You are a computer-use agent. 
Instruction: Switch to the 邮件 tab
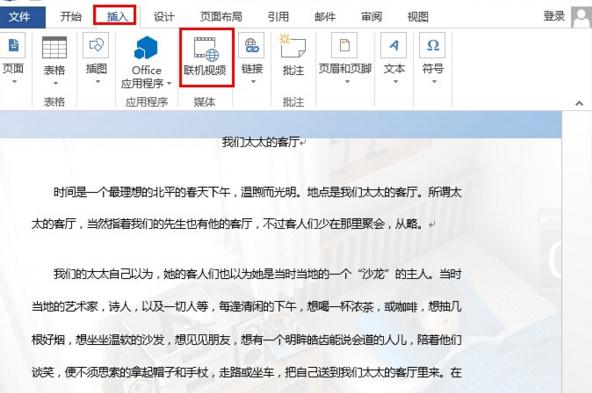click(325, 17)
